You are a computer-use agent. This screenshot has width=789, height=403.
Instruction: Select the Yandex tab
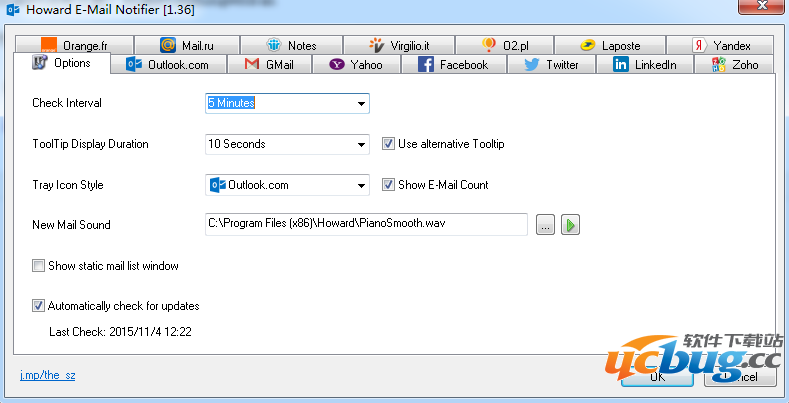tap(720, 45)
